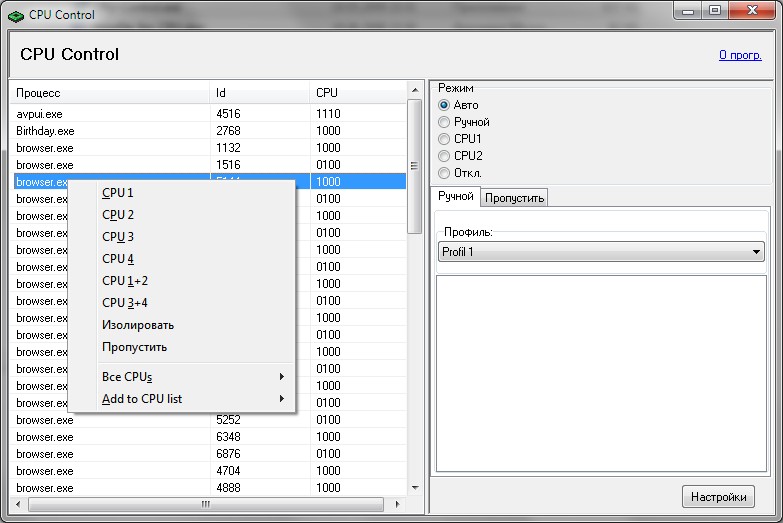Select browser.exe row with Id 6348
Image resolution: width=783 pixels, height=523 pixels.
click(208, 437)
